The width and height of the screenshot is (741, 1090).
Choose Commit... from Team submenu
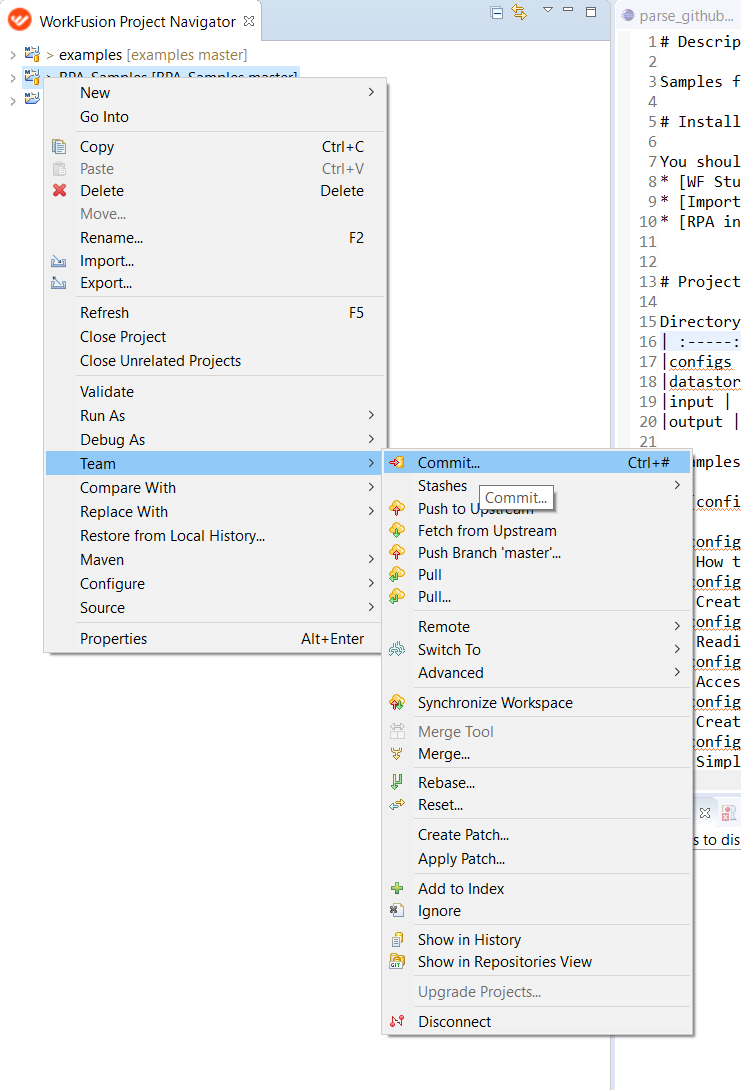tap(537, 462)
